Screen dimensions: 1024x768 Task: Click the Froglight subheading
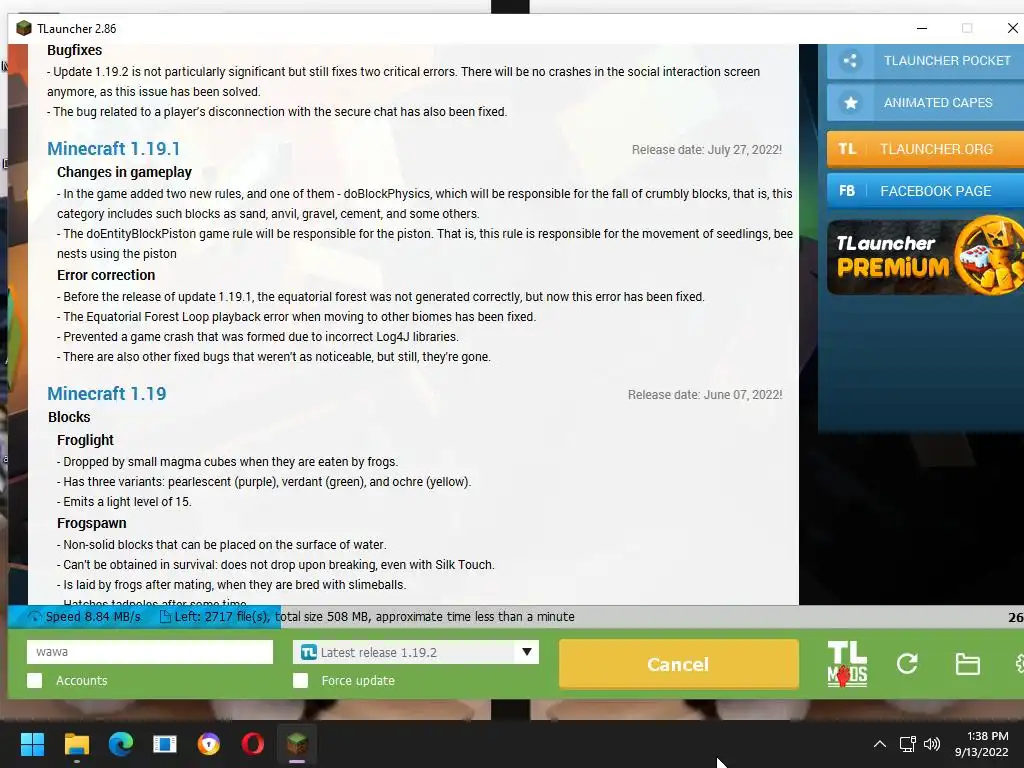pyautogui.click(x=85, y=440)
